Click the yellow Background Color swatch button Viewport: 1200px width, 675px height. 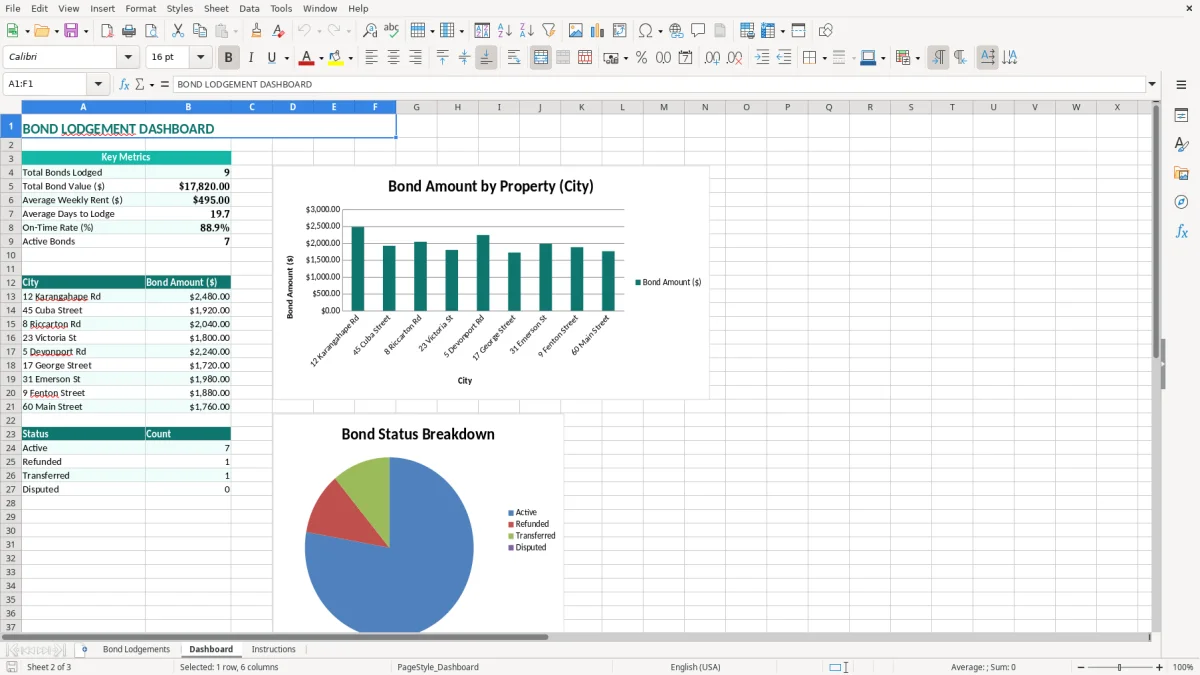coord(336,58)
